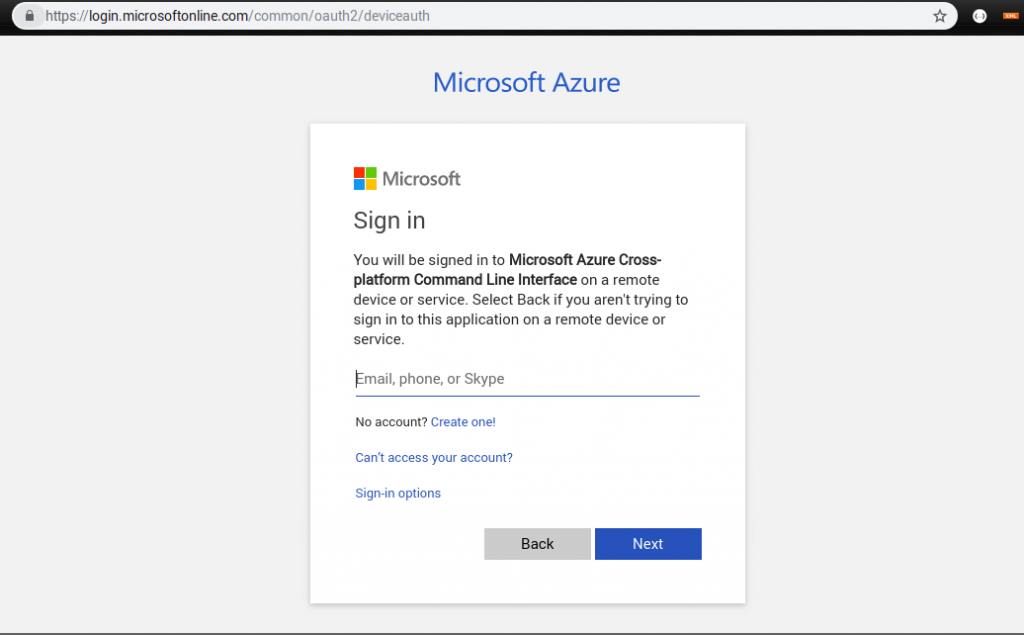The width and height of the screenshot is (1024, 635).
Task: Click the lock icon in address bar
Action: coord(29,16)
